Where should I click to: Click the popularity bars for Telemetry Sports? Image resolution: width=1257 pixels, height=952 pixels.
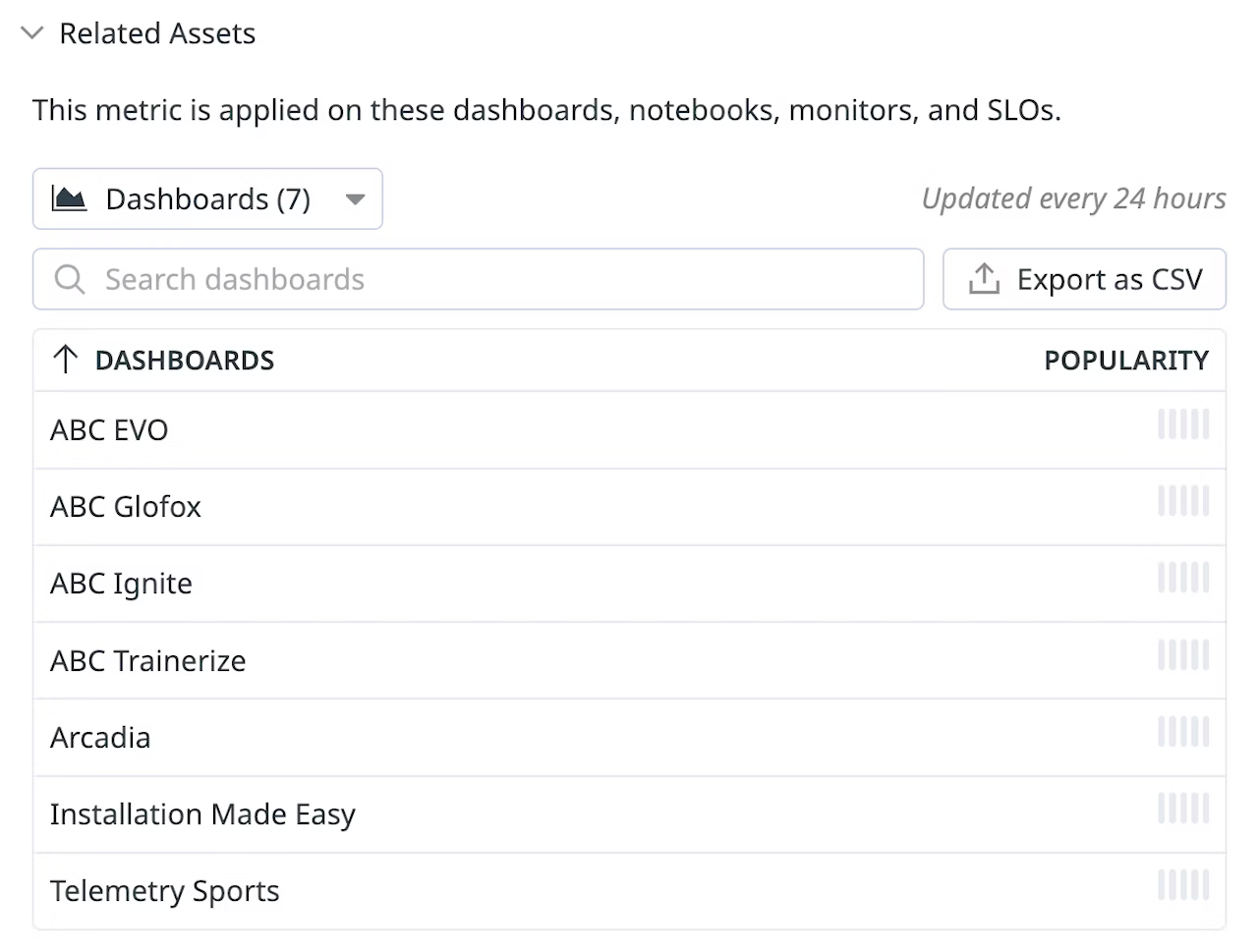pos(1183,885)
